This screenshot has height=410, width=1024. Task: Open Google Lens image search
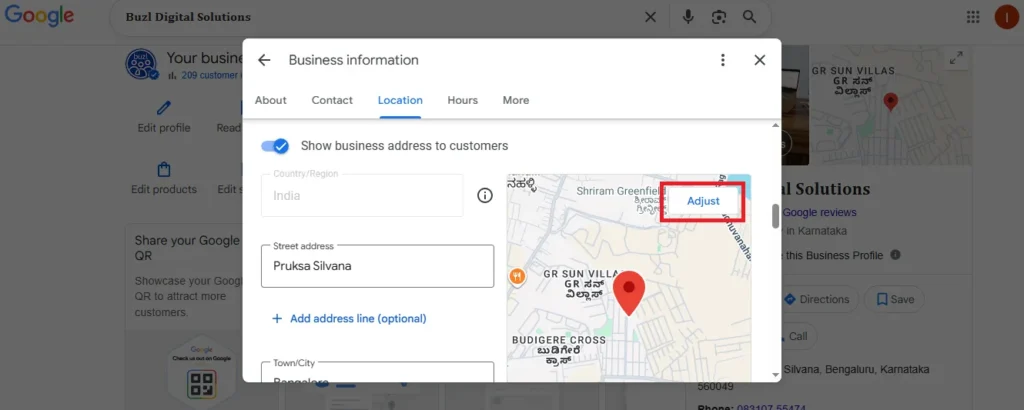point(719,17)
